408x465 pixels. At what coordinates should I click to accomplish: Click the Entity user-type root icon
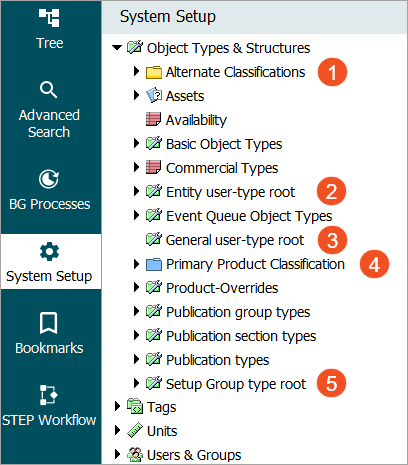[154, 192]
